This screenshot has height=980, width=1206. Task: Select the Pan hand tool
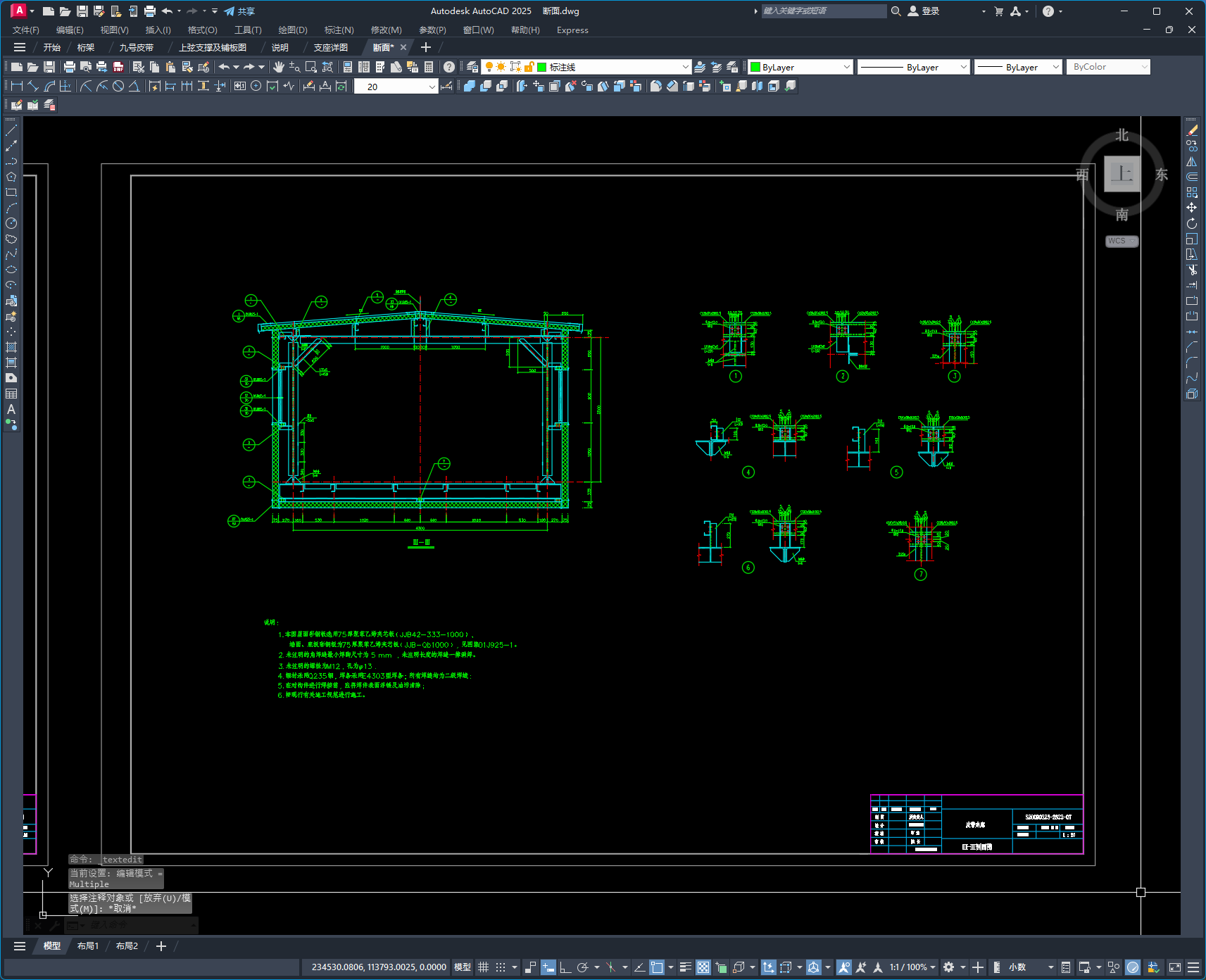[279, 67]
